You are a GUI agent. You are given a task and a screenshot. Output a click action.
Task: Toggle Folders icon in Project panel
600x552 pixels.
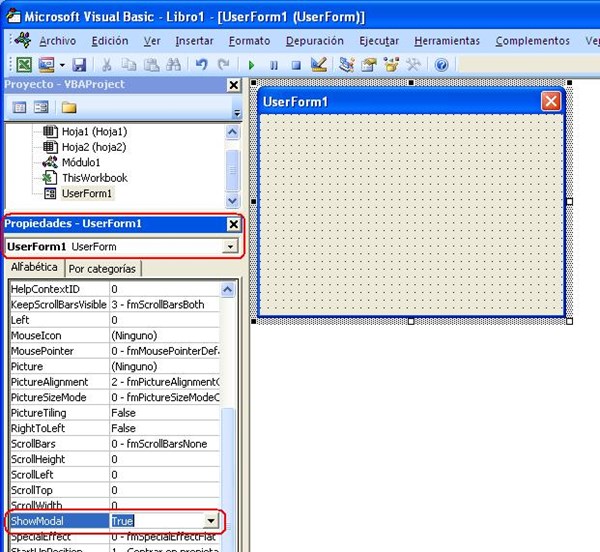[69, 108]
